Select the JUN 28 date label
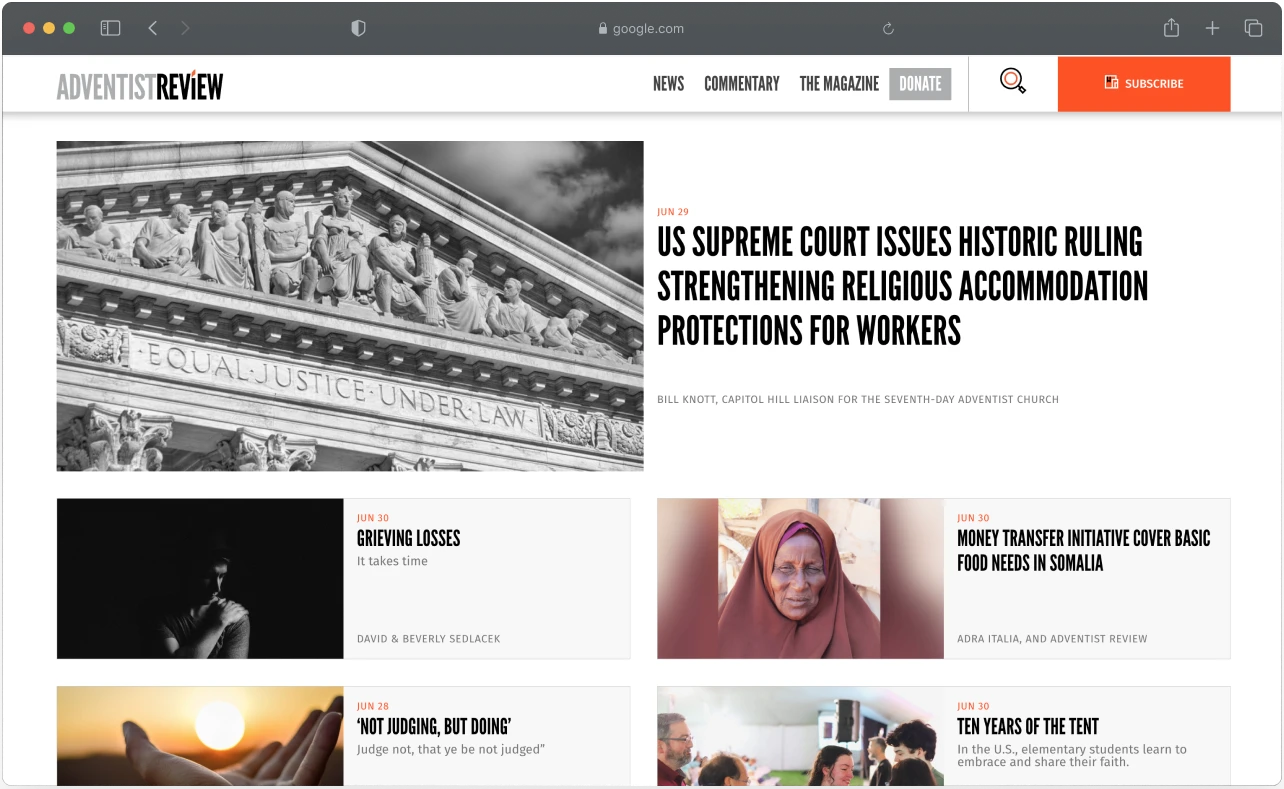 tap(373, 706)
